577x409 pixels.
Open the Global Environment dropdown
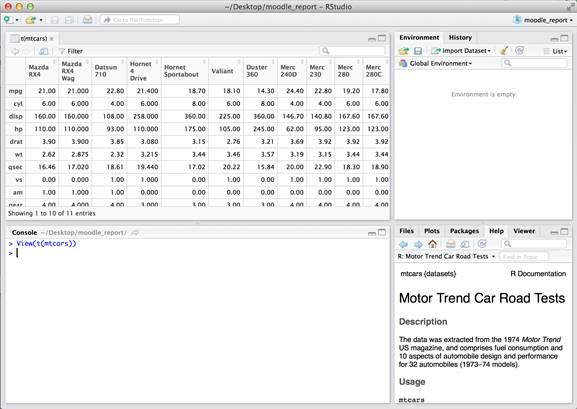435,63
